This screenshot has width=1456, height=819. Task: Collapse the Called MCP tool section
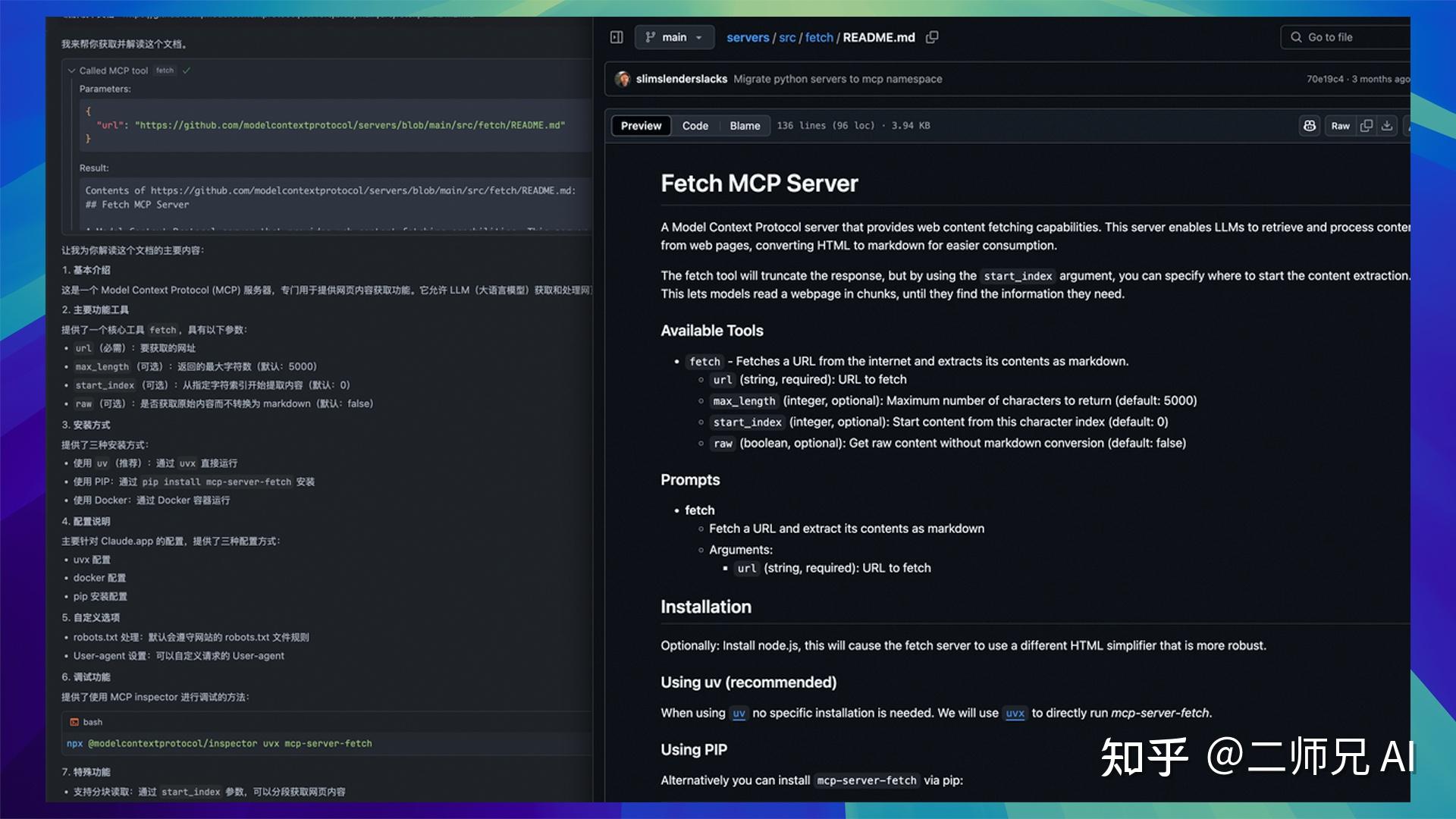tap(71, 70)
